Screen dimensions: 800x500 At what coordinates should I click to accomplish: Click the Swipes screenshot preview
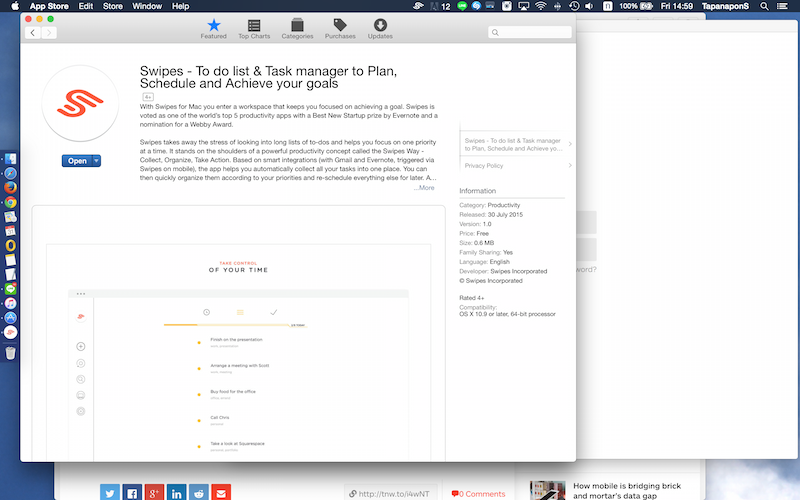click(238, 334)
